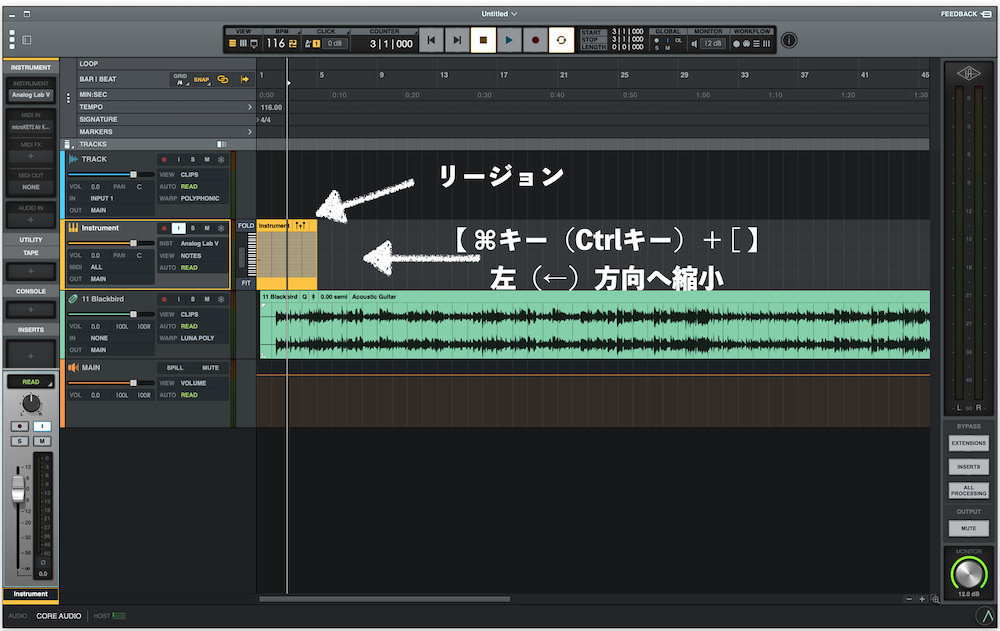Expand the TEMPO ruler row
Viewport: 1000px width, 631px height.
[250, 107]
